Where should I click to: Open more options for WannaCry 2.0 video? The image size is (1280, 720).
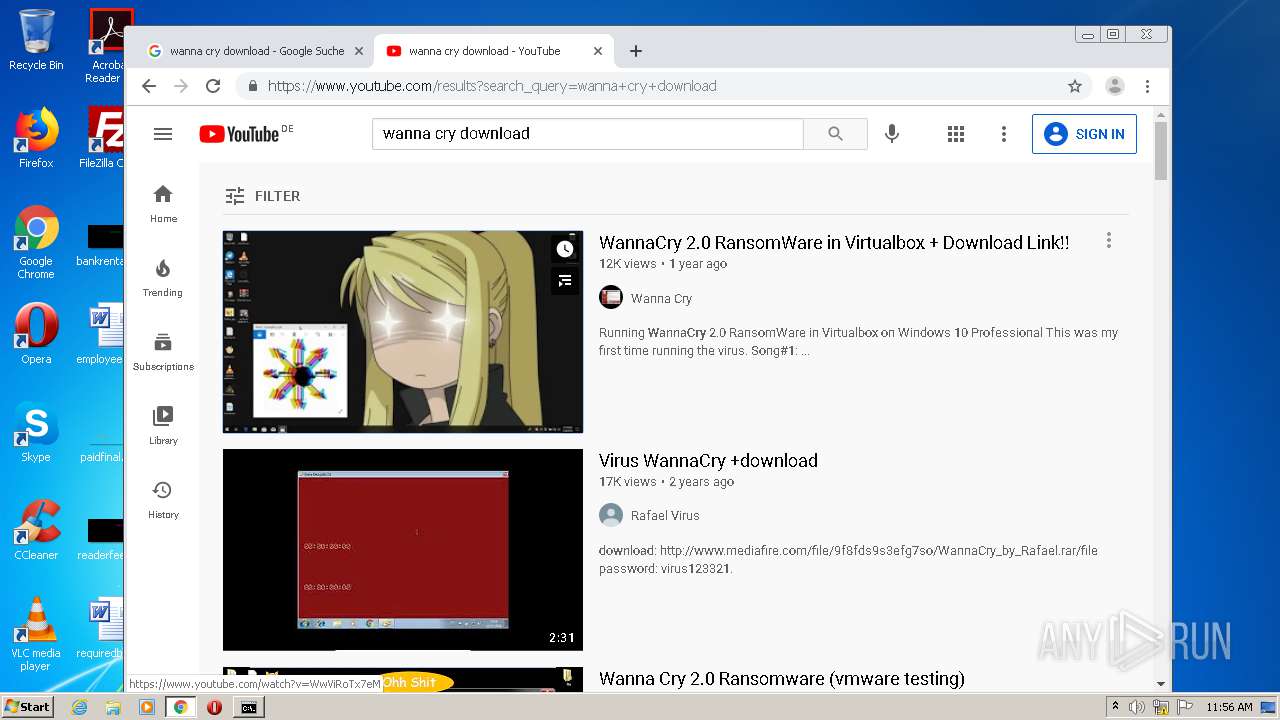pos(1108,241)
